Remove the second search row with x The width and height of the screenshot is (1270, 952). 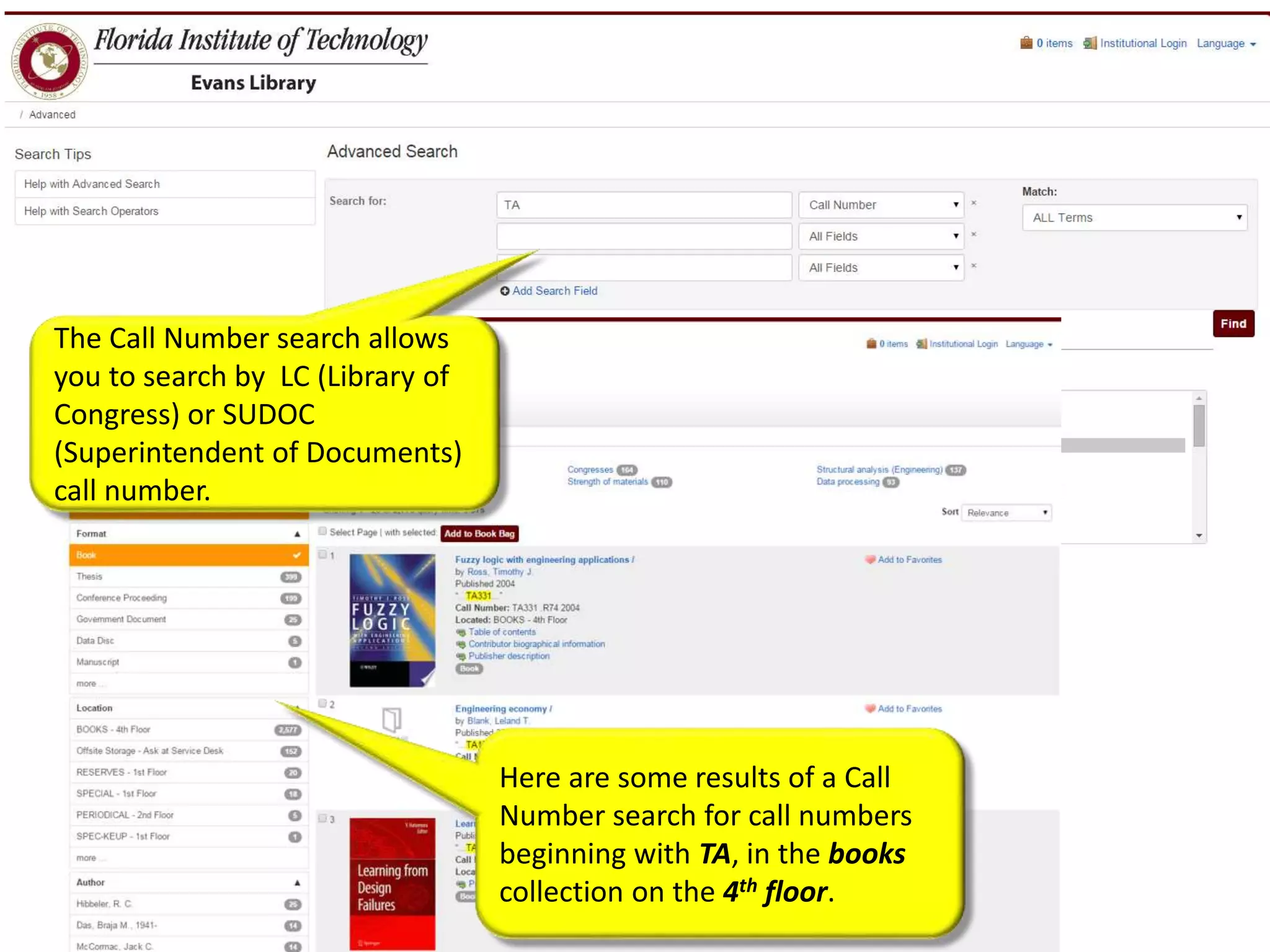974,234
